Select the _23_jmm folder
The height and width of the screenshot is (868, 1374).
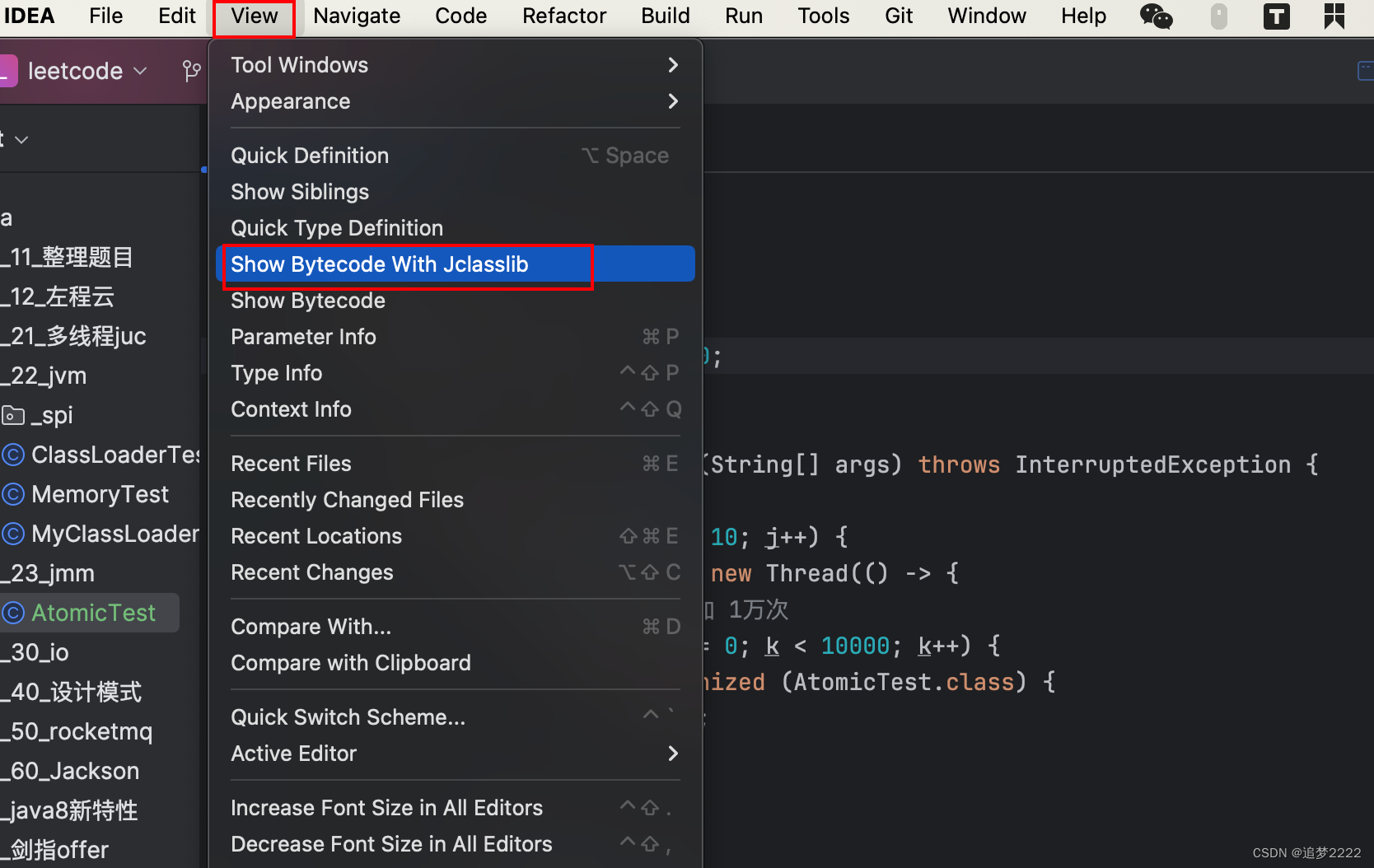coord(47,573)
